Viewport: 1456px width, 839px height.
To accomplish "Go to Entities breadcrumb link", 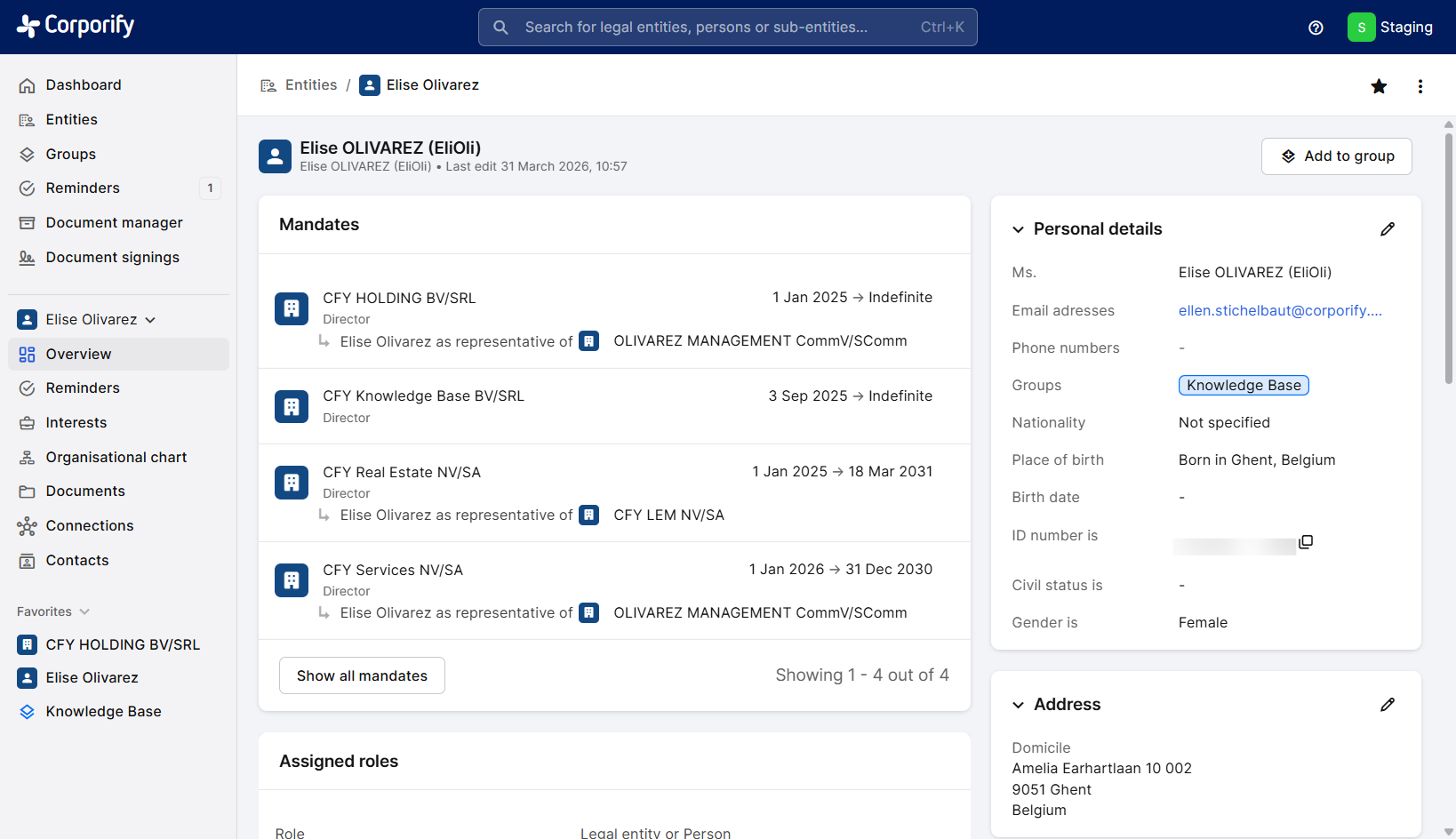I will (x=311, y=85).
